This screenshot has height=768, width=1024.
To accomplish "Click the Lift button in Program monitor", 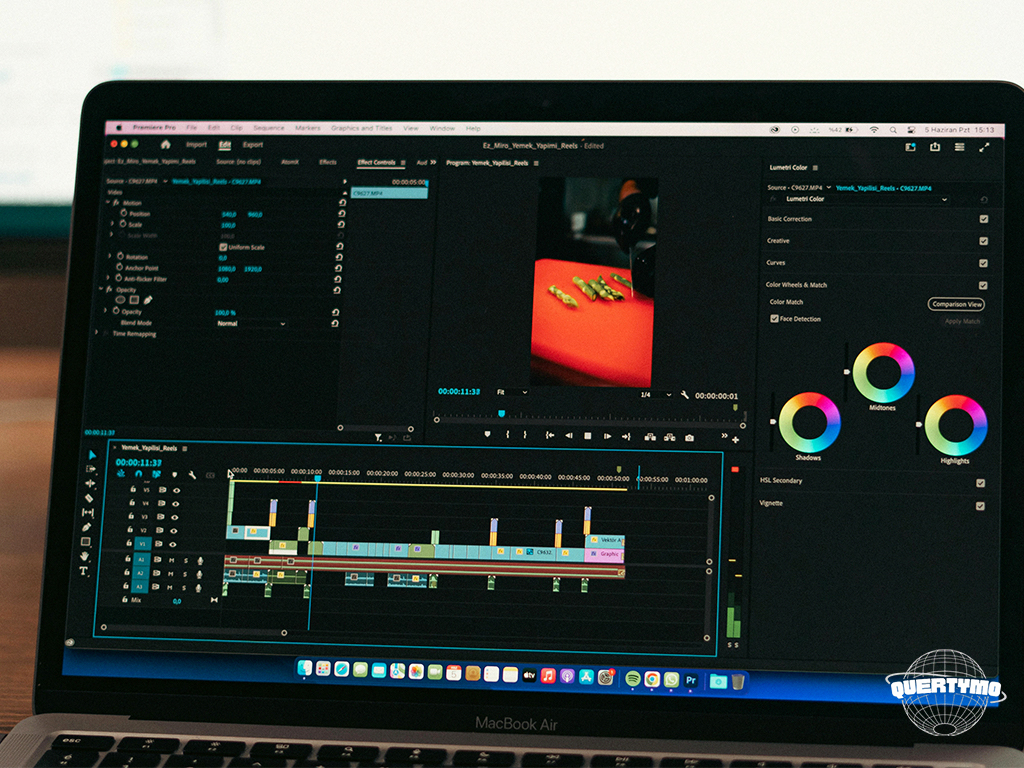I will 650,438.
